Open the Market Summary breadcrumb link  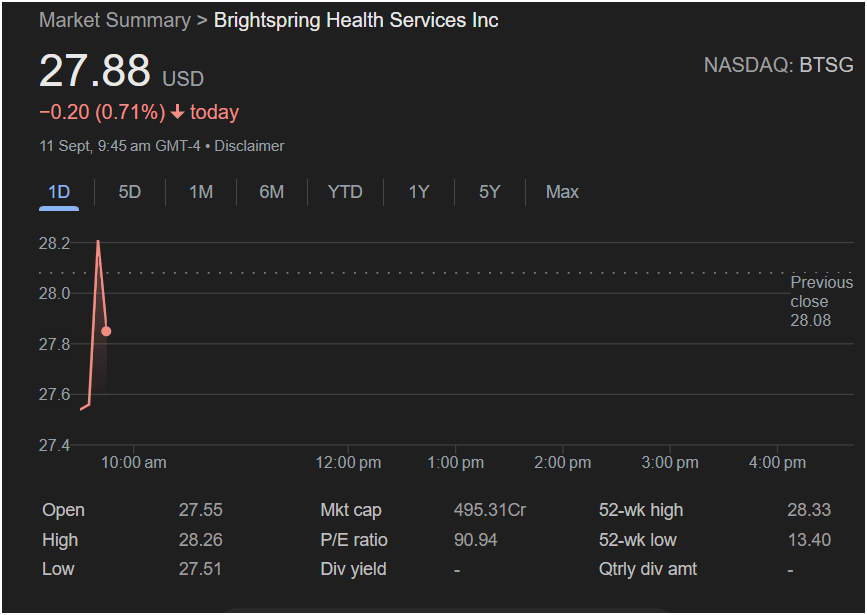tap(114, 20)
